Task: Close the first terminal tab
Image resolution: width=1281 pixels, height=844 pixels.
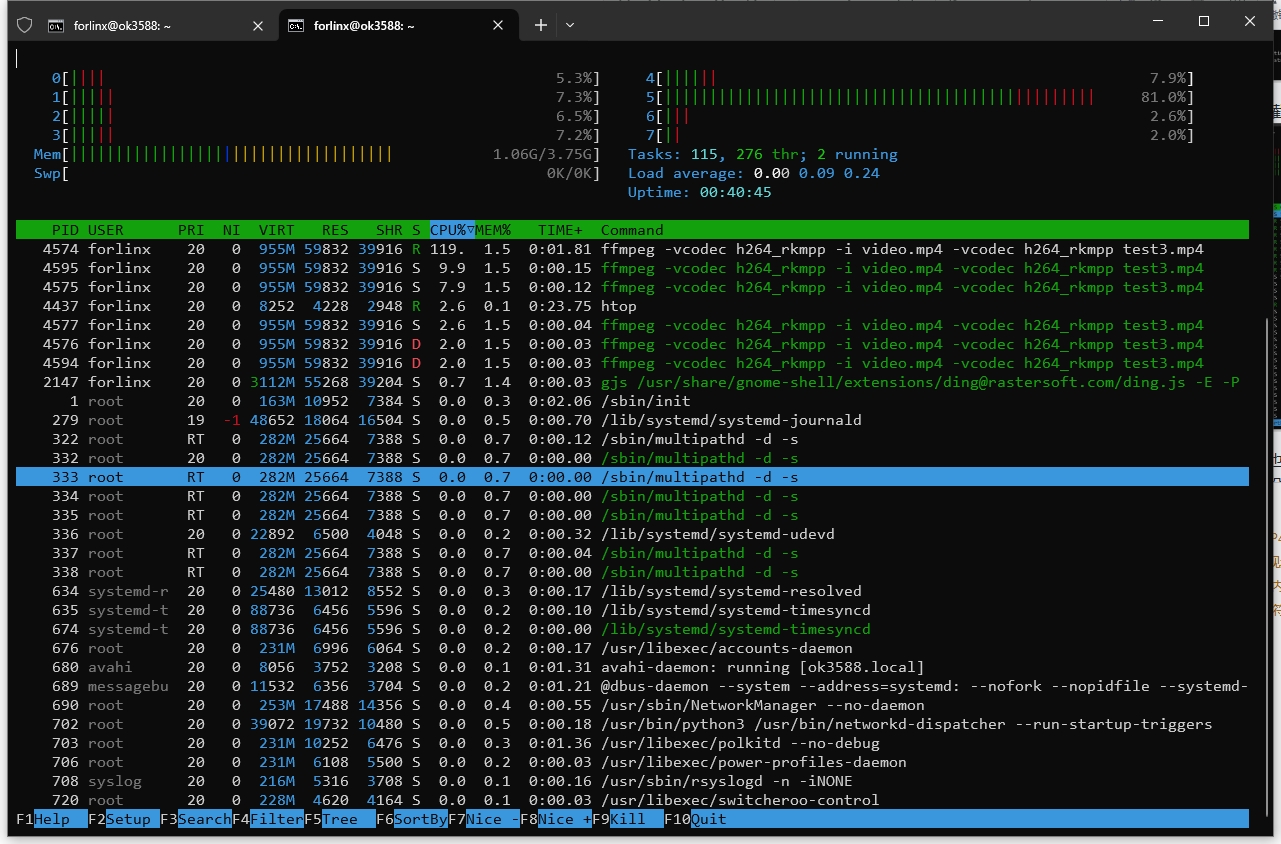Action: [x=258, y=26]
